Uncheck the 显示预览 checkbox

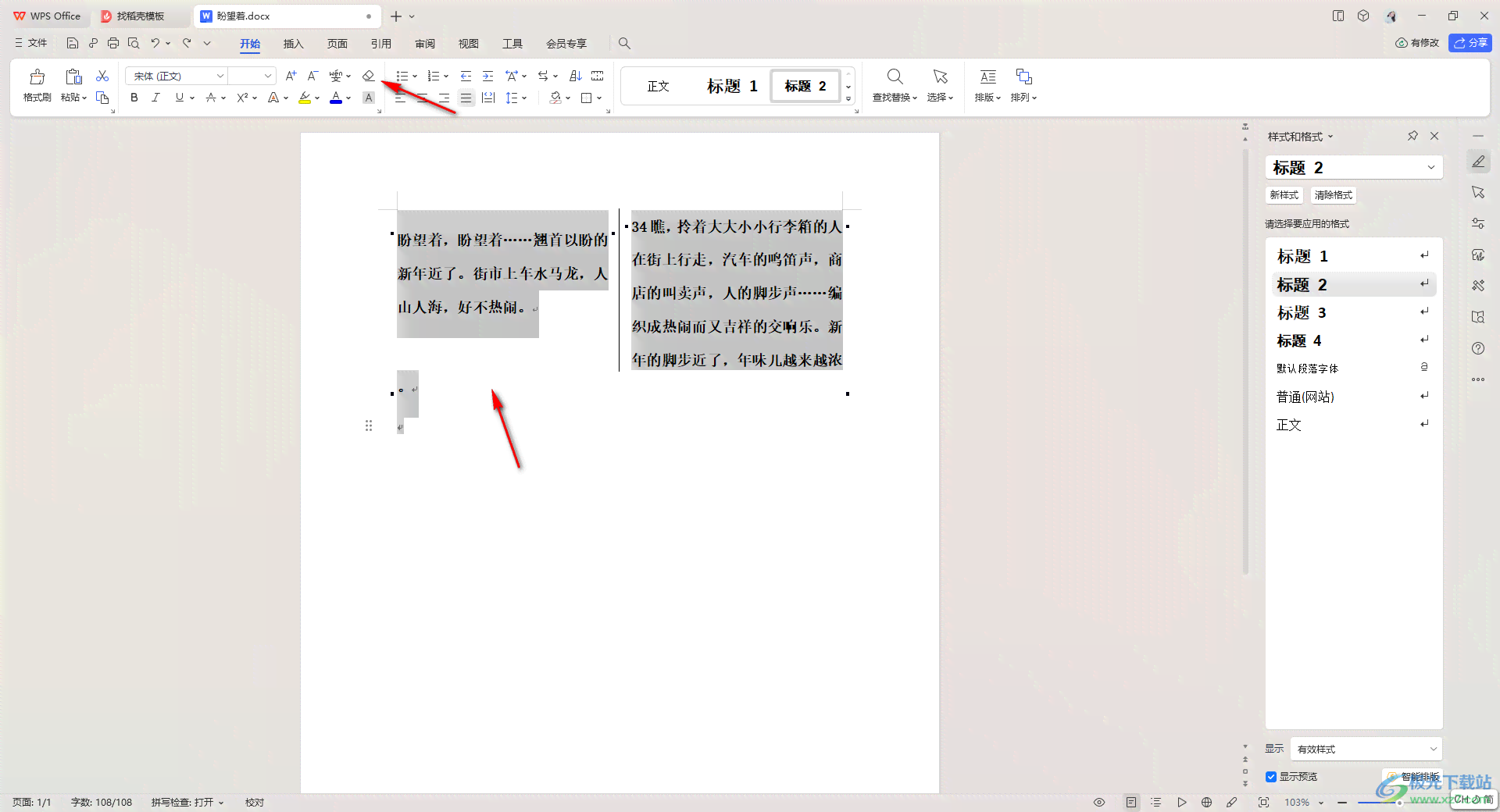(x=1271, y=777)
